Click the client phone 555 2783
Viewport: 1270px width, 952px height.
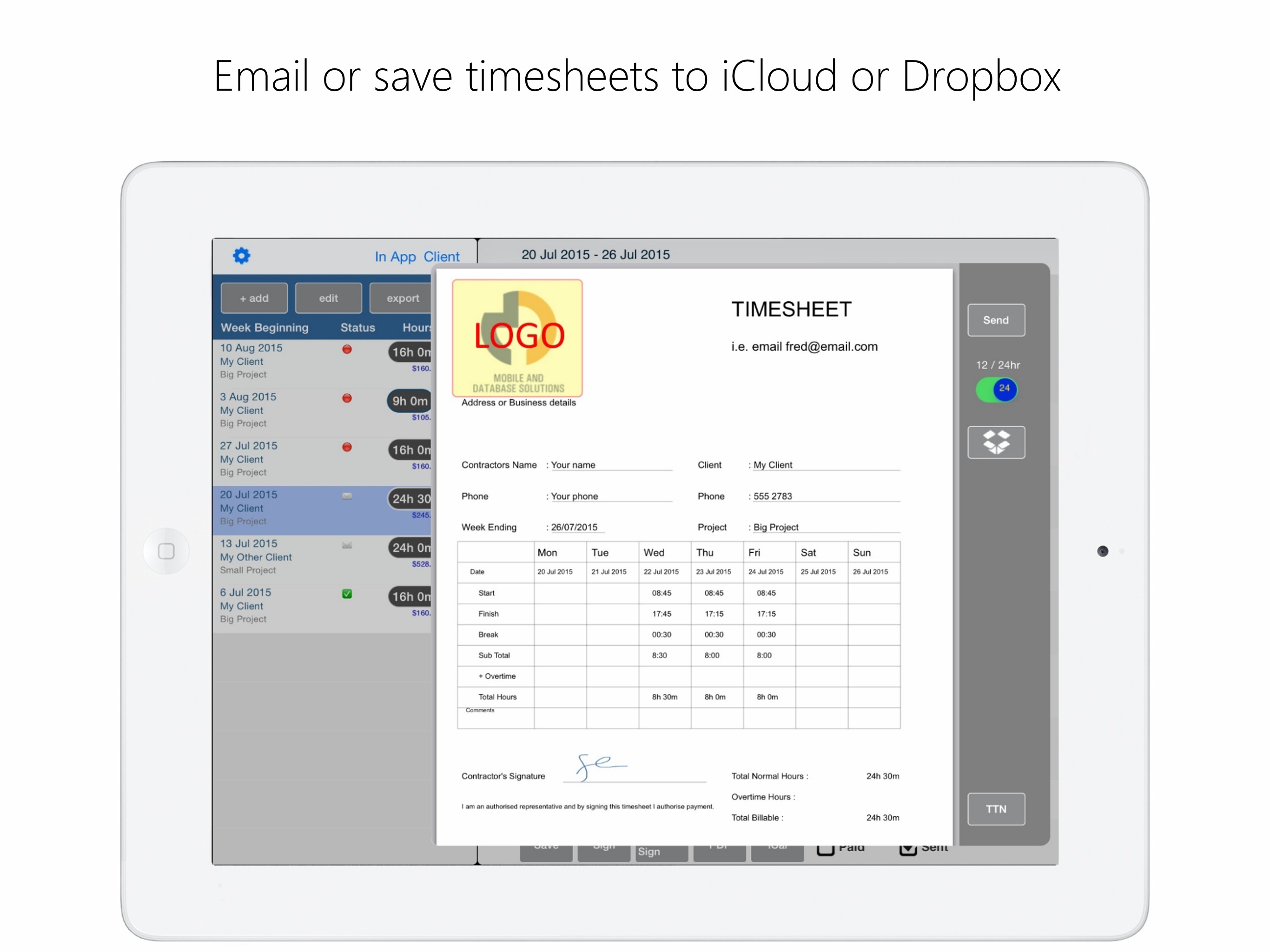tap(772, 496)
